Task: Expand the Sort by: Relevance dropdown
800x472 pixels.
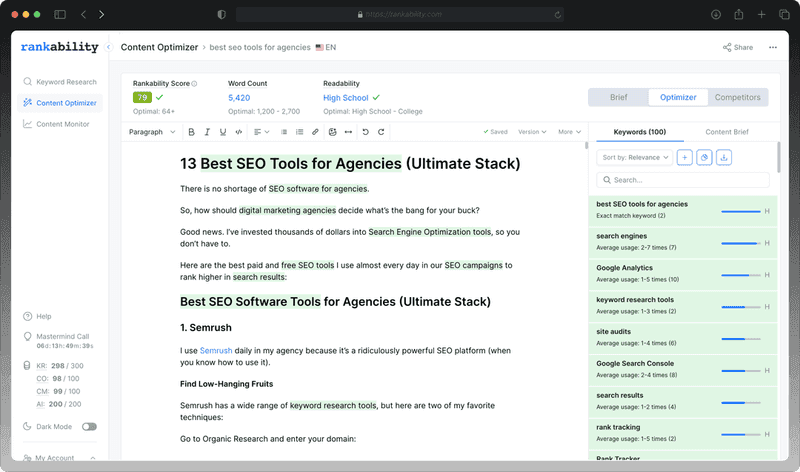Action: 633,157
